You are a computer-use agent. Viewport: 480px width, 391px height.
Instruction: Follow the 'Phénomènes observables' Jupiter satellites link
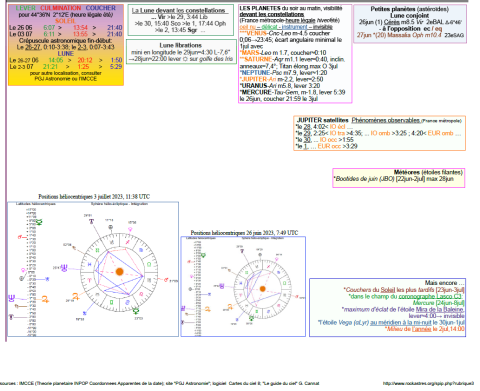[x=386, y=120]
